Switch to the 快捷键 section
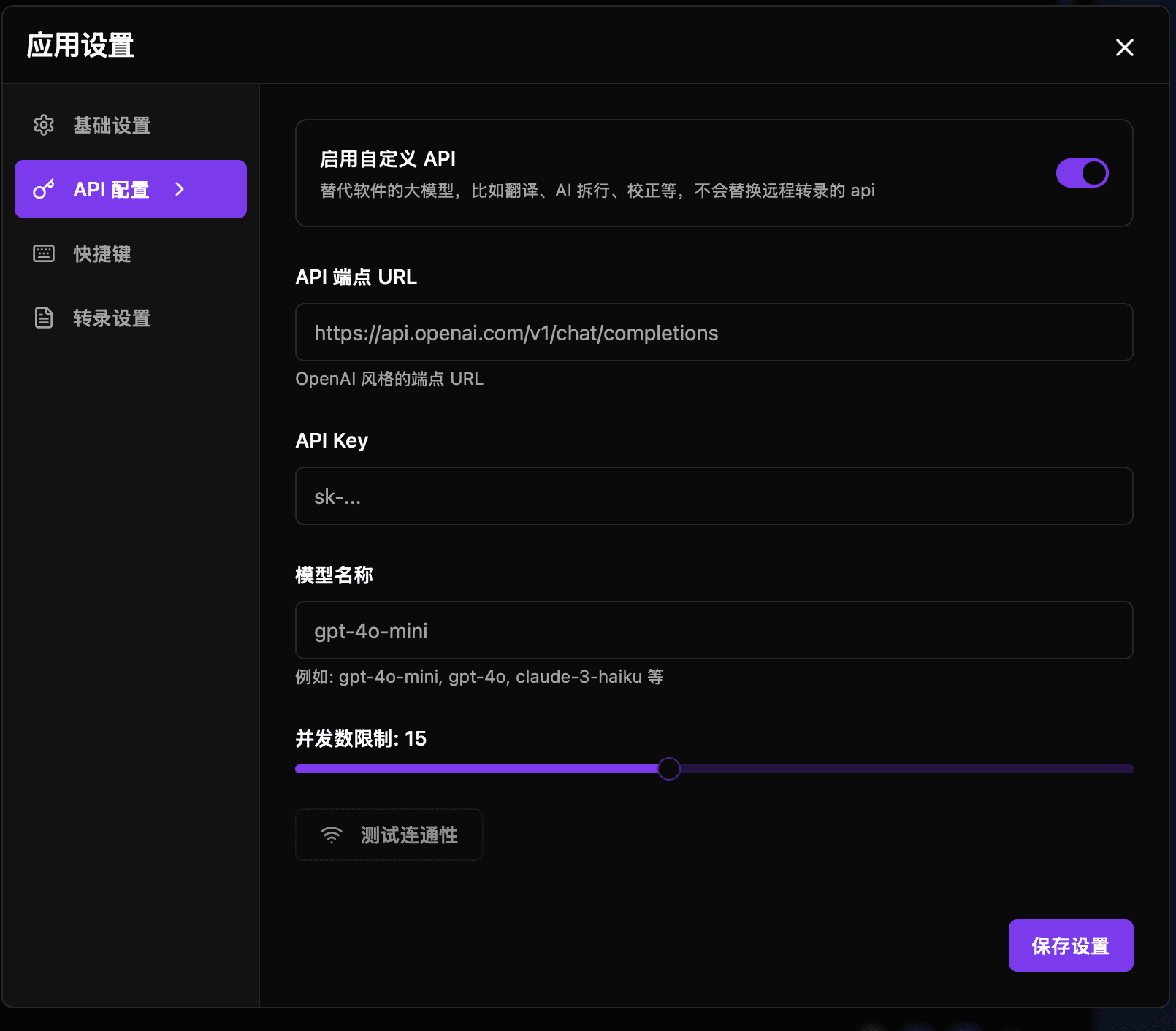 click(102, 254)
